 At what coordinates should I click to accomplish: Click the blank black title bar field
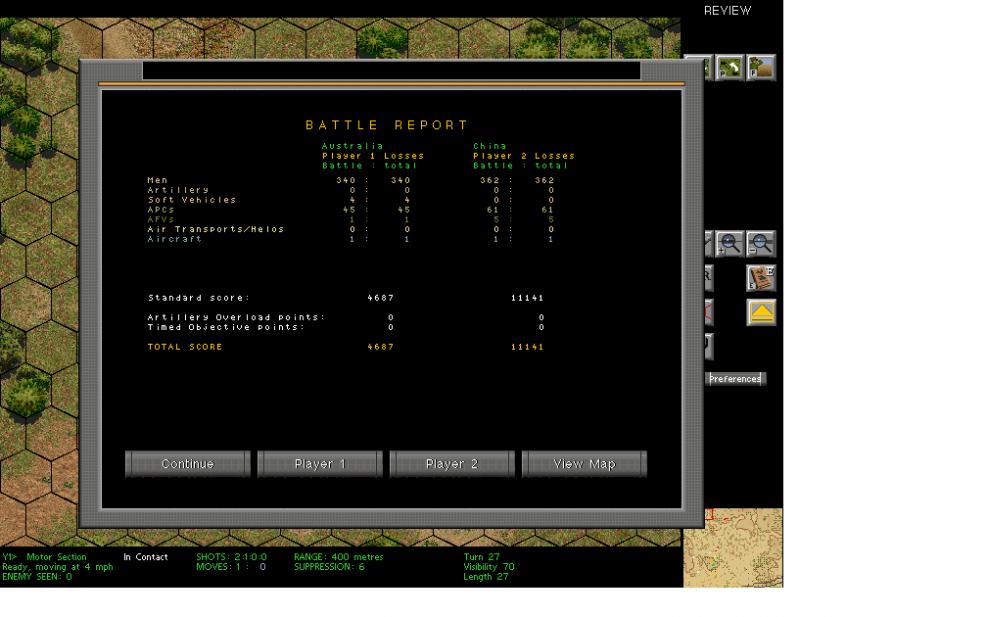(x=391, y=71)
